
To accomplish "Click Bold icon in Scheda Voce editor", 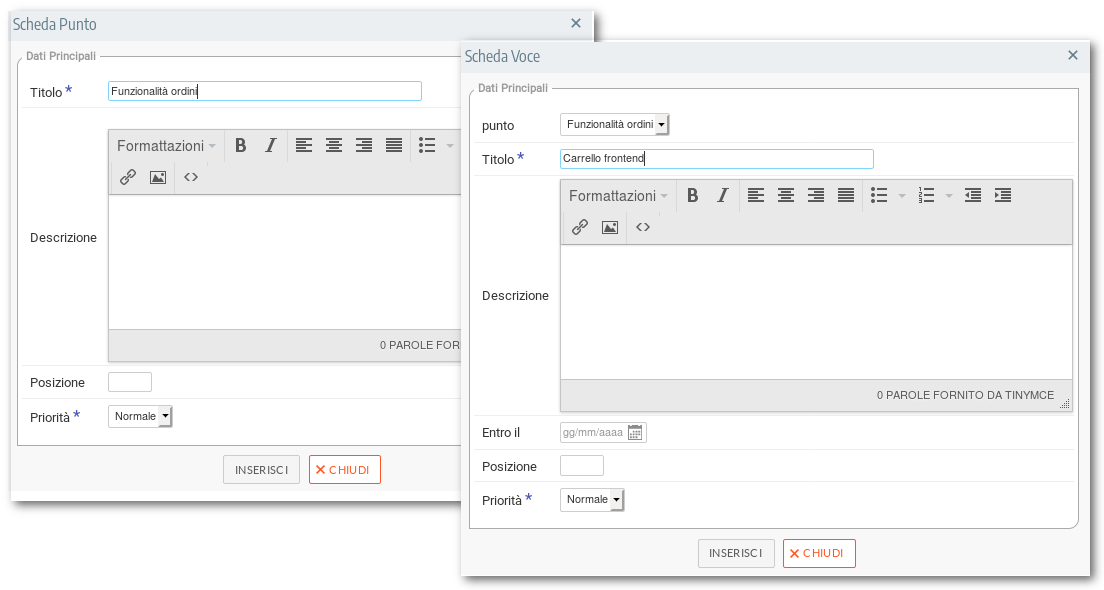I will 692,196.
